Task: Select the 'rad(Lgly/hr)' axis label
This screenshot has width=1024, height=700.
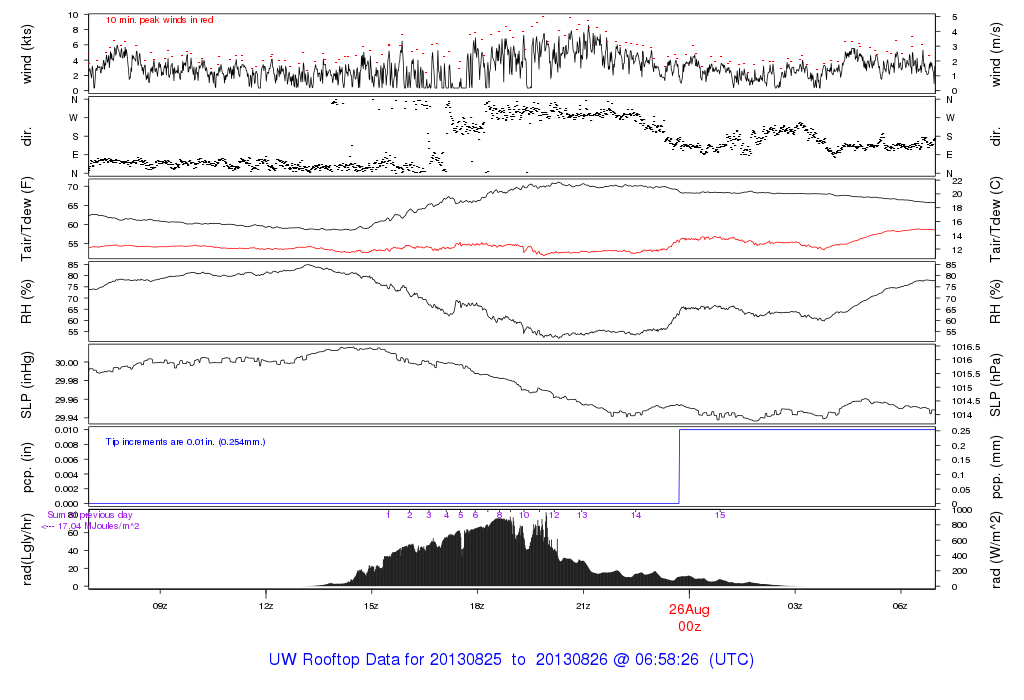Action: click(27, 549)
